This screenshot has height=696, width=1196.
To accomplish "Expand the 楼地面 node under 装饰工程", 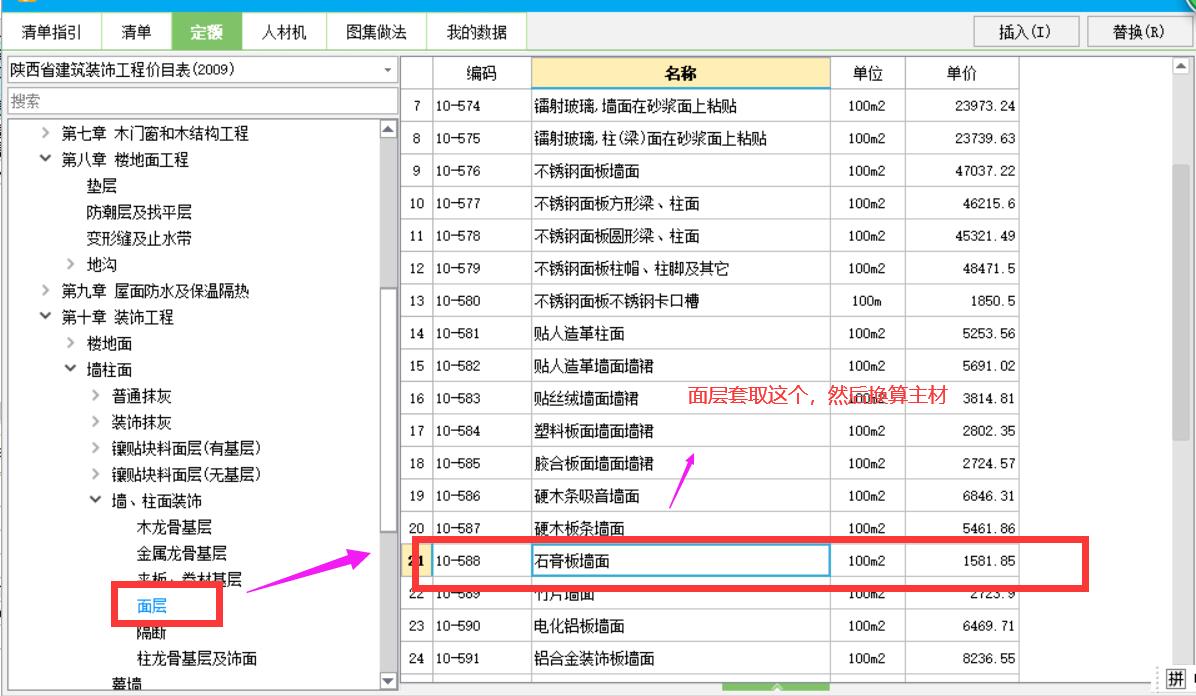I will coord(70,343).
